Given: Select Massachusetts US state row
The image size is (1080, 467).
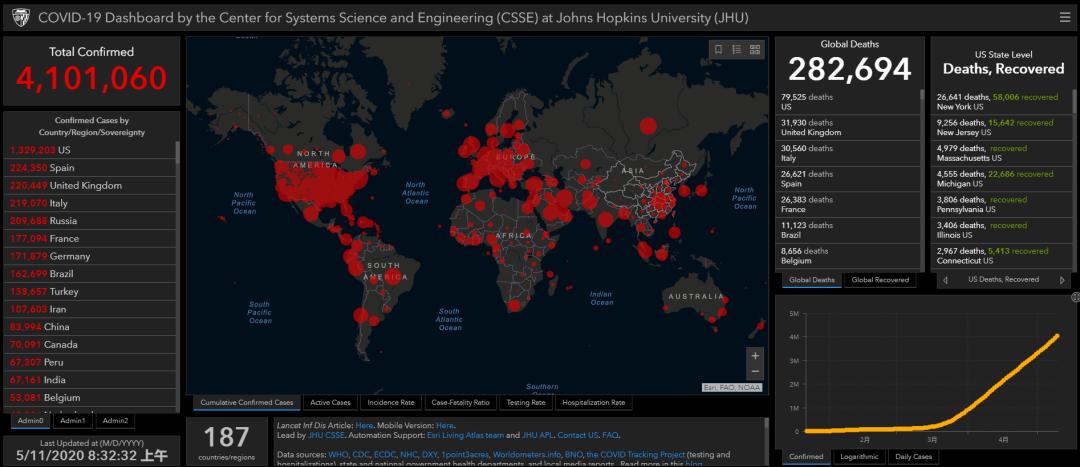Looking at the screenshot, I should click(1002, 153).
